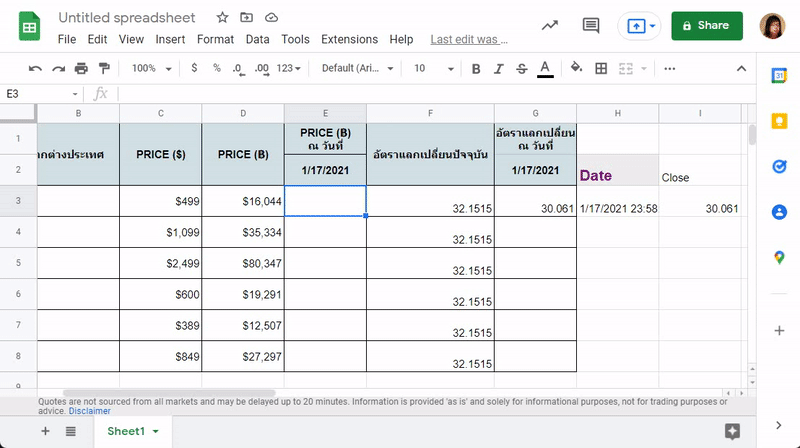The image size is (800, 448).
Task: Select the paint format tool
Action: click(x=103, y=68)
